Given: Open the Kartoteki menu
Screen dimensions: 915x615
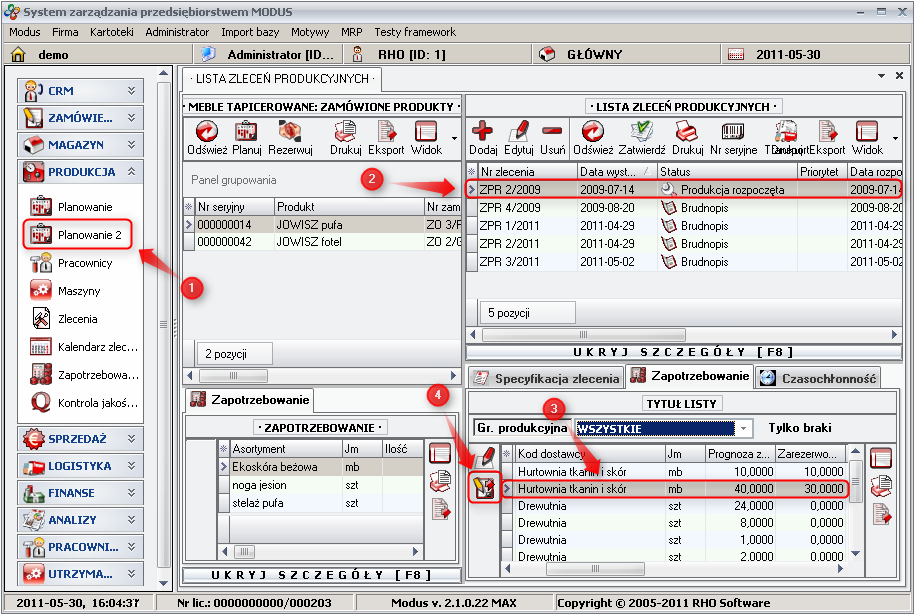Looking at the screenshot, I should click(111, 32).
